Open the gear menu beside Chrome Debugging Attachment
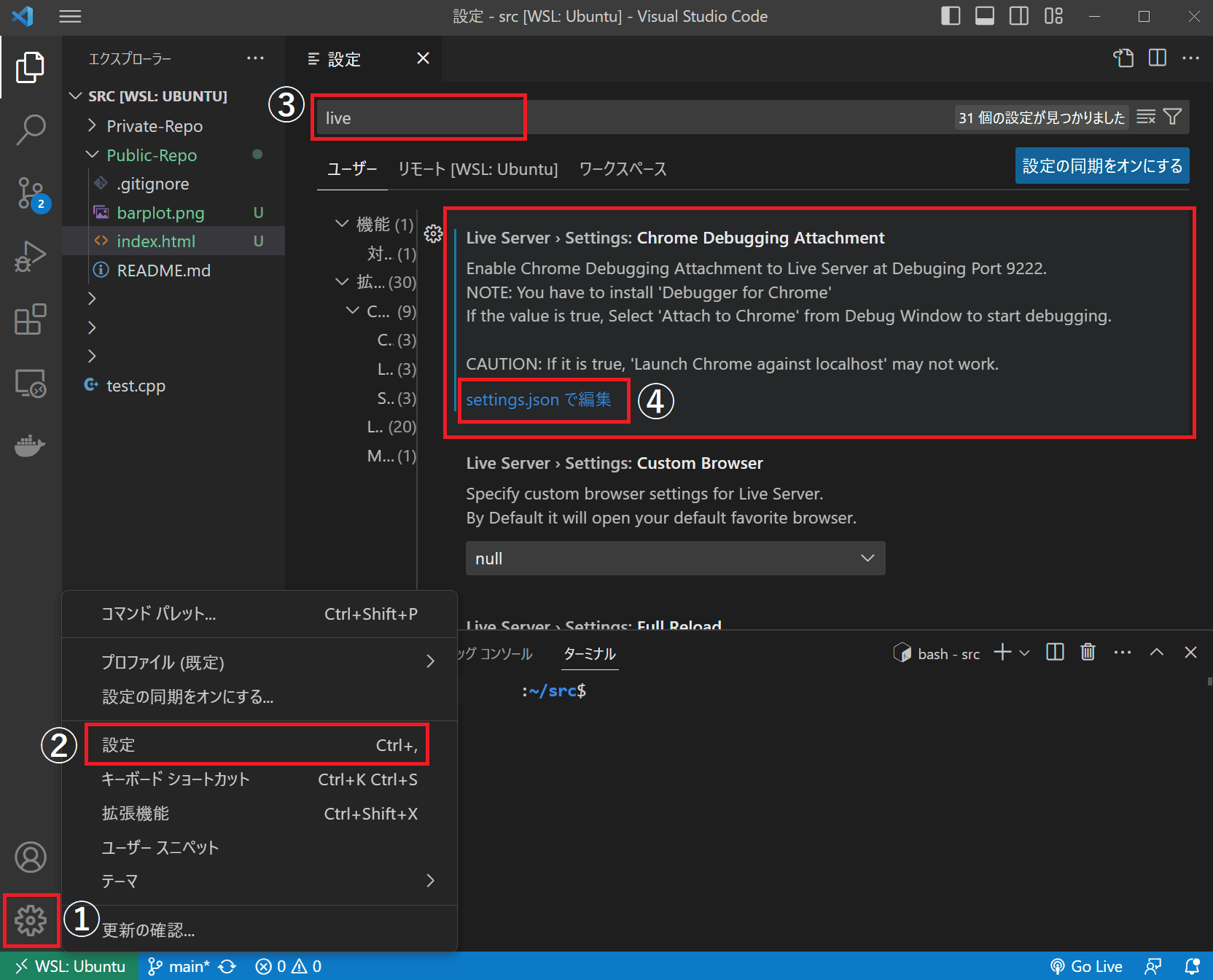Screen dimensions: 1213x980 click(x=433, y=233)
